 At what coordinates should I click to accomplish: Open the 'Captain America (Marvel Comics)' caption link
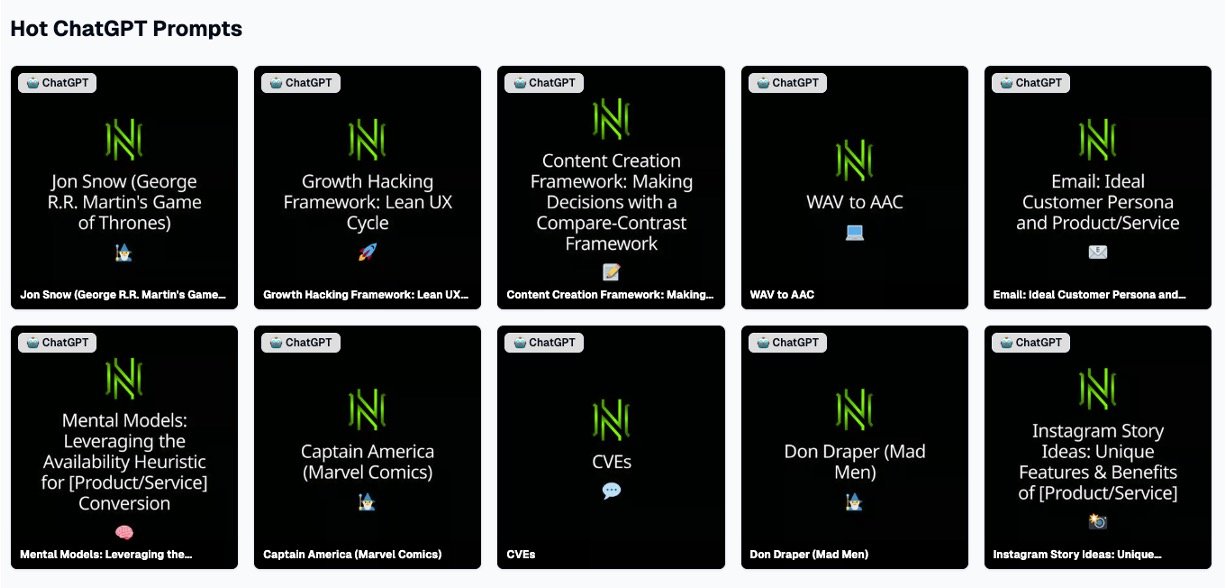click(352, 554)
